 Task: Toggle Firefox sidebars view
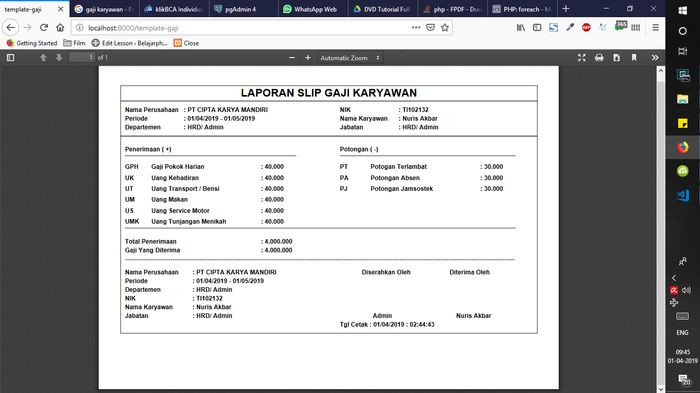(537, 28)
